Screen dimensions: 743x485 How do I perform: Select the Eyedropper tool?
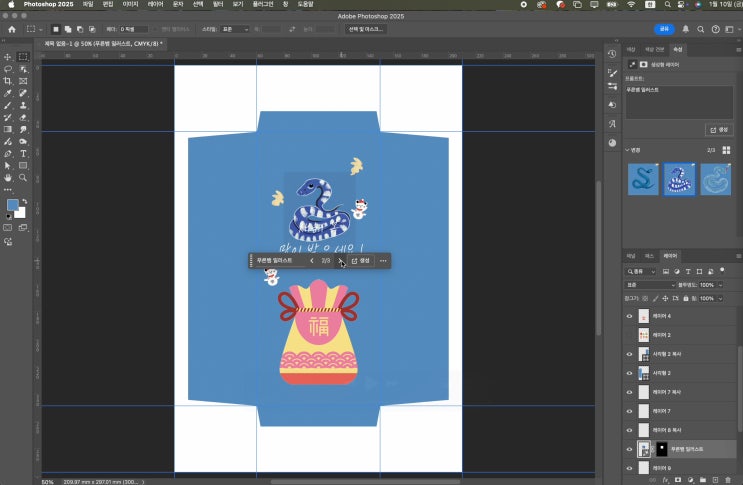coord(8,93)
